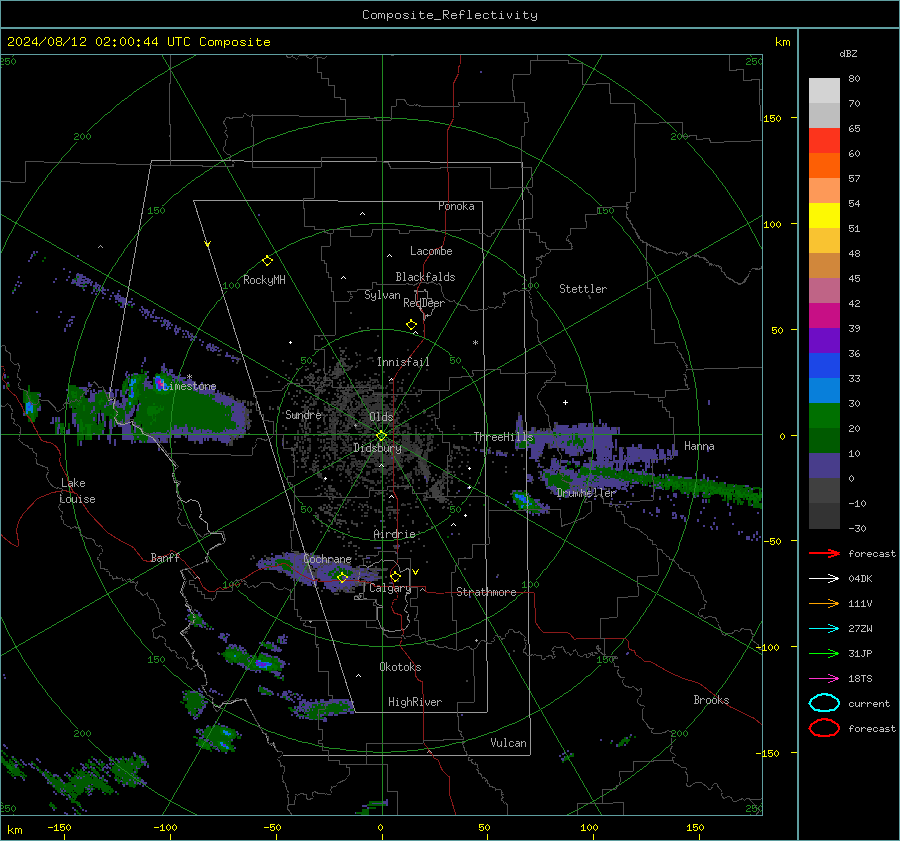Image resolution: width=900 pixels, height=841 pixels.
Task: Select the purple 39 dBZ legend swatch
Action: (824, 340)
